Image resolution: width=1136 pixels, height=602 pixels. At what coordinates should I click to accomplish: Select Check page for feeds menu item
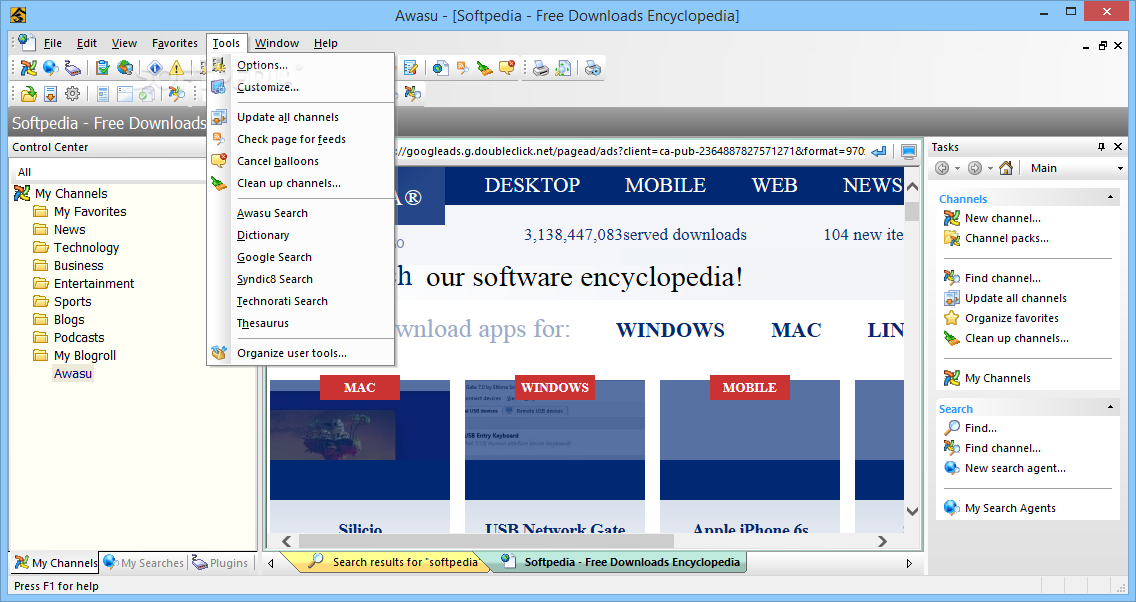(301, 139)
